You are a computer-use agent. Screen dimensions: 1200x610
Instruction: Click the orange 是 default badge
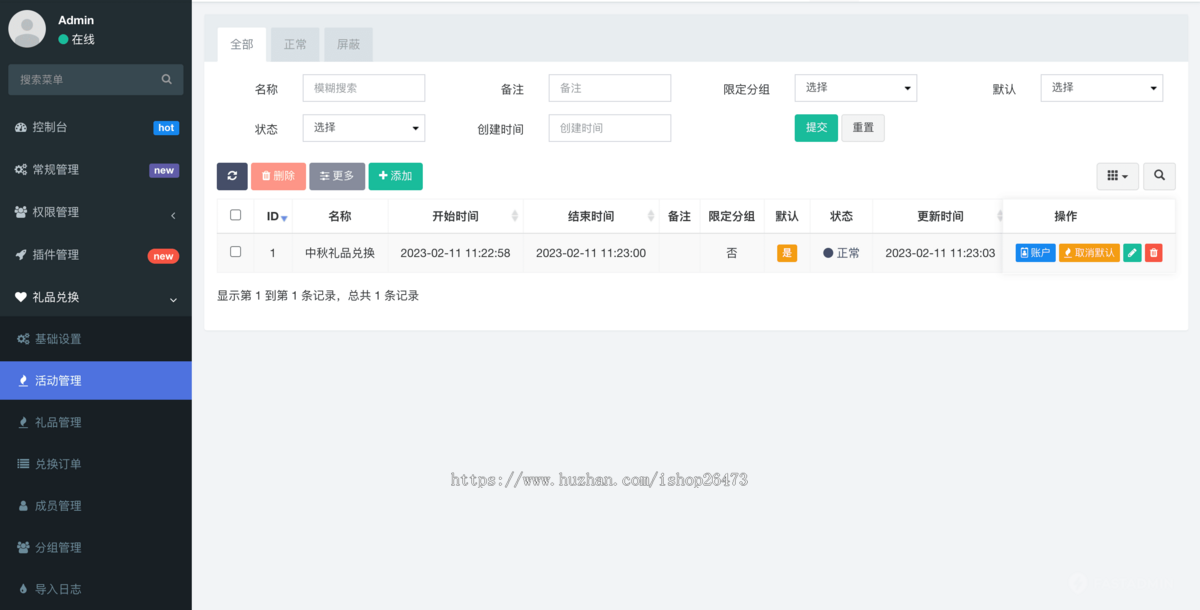(x=787, y=253)
